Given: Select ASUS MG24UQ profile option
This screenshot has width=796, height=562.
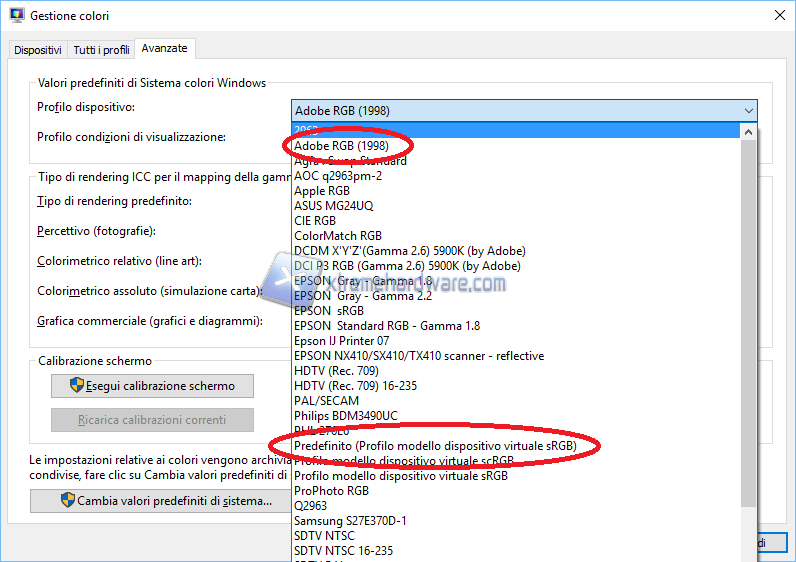Looking at the screenshot, I should [333, 206].
